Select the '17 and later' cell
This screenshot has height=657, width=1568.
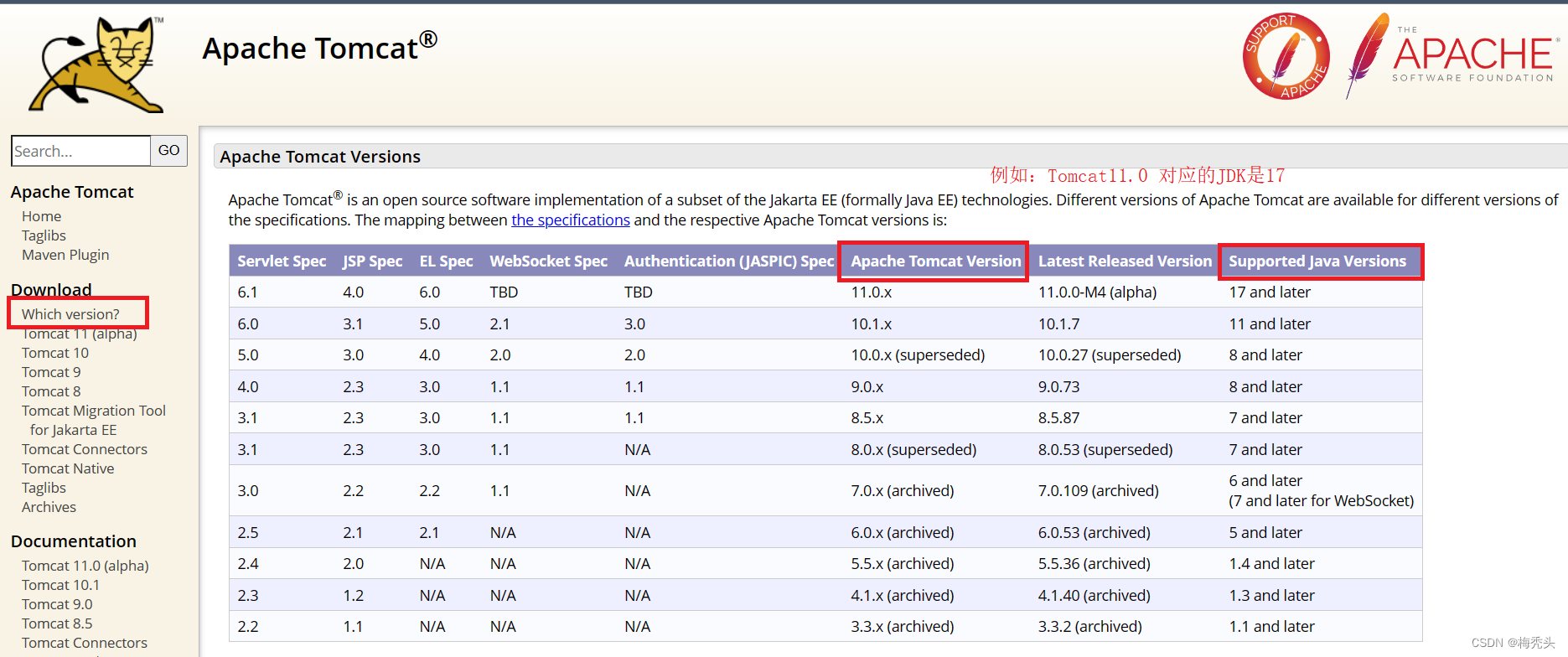point(1270,292)
